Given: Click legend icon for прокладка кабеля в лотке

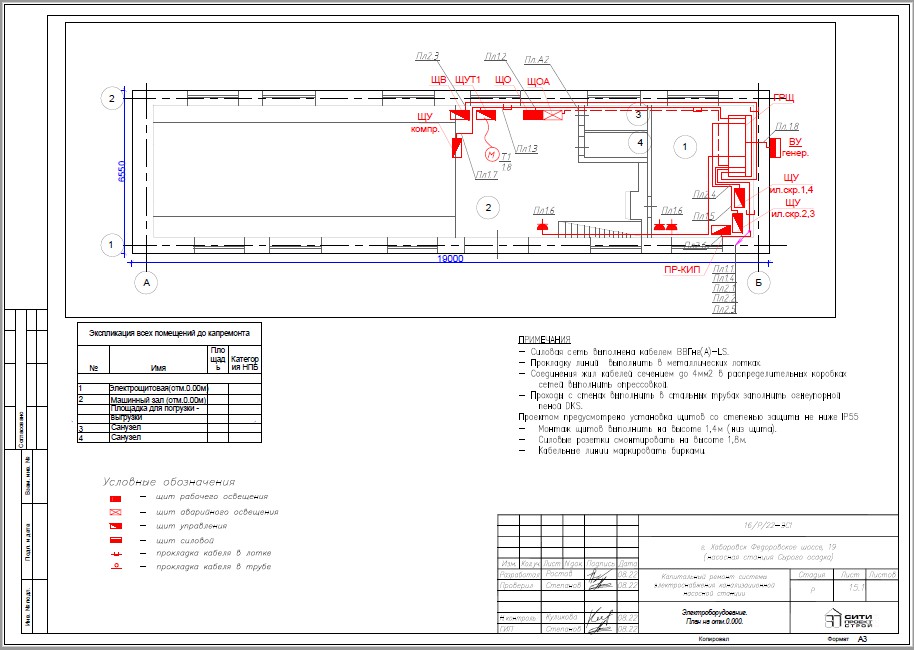Looking at the screenshot, I should coord(115,554).
